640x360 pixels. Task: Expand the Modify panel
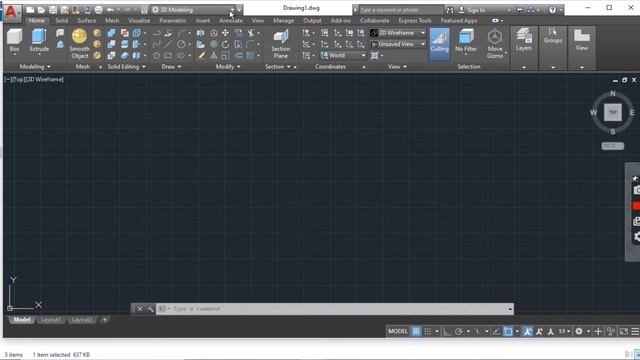point(228,67)
